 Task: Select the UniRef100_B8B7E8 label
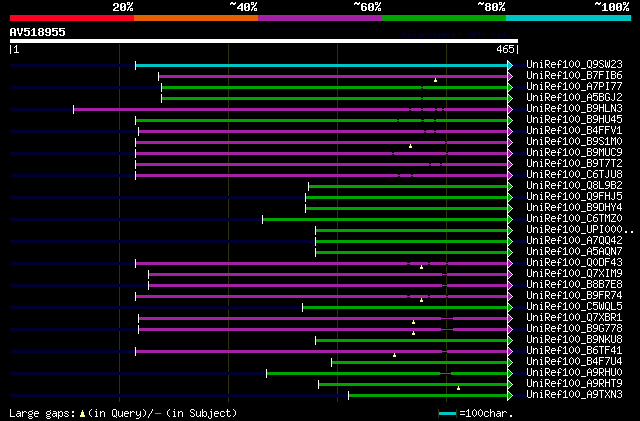[574, 285]
